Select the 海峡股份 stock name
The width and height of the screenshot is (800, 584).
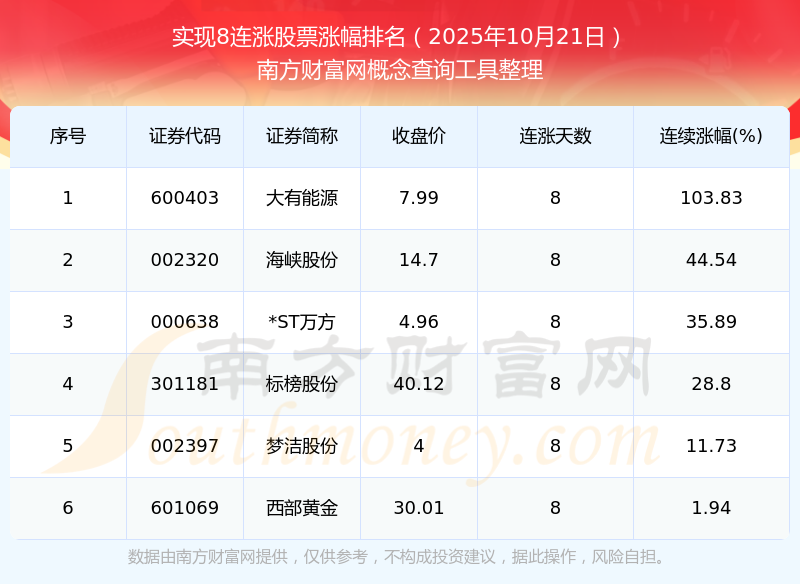click(x=302, y=260)
